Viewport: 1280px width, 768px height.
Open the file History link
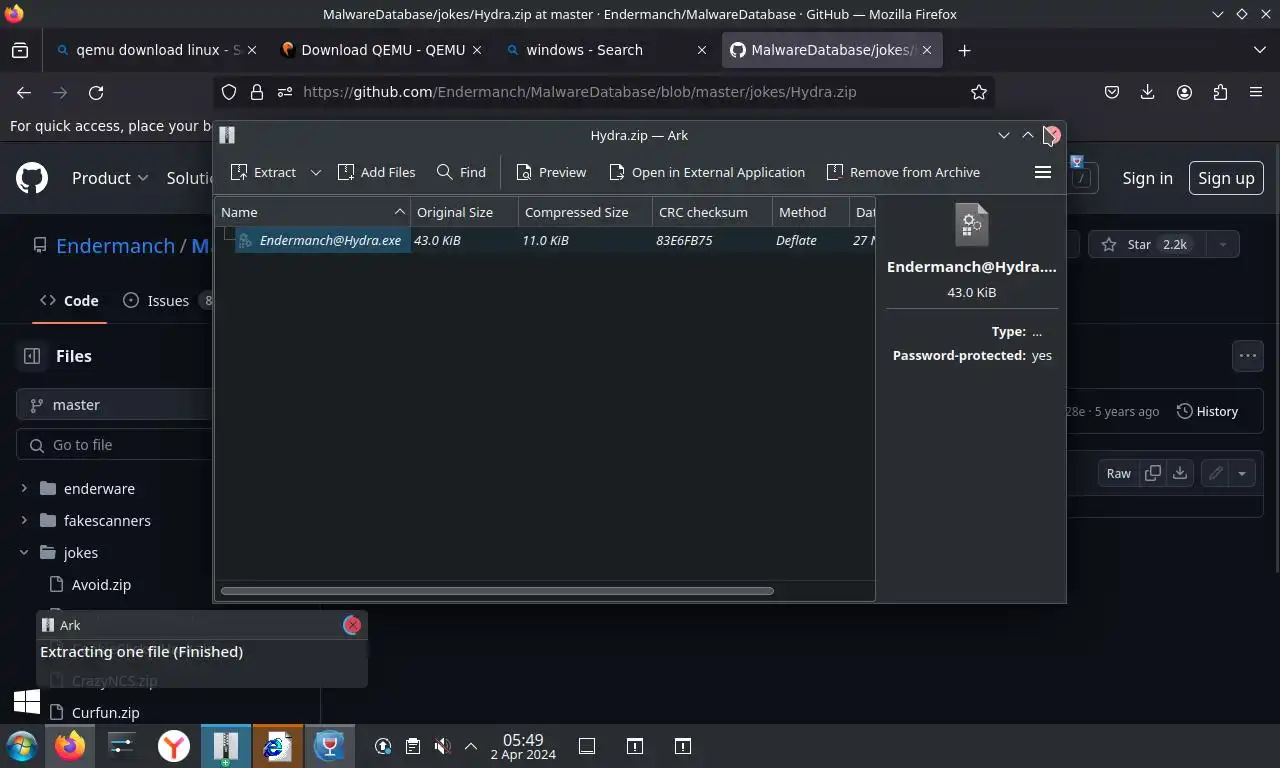(x=1207, y=411)
